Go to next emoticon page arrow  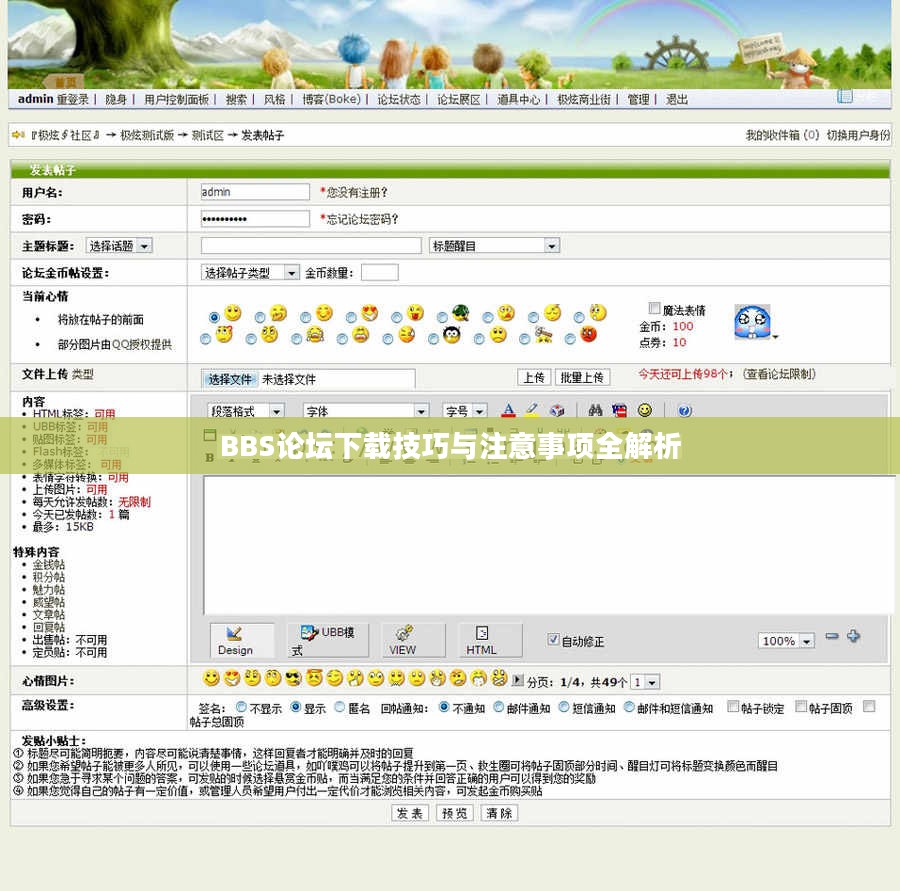(517, 680)
